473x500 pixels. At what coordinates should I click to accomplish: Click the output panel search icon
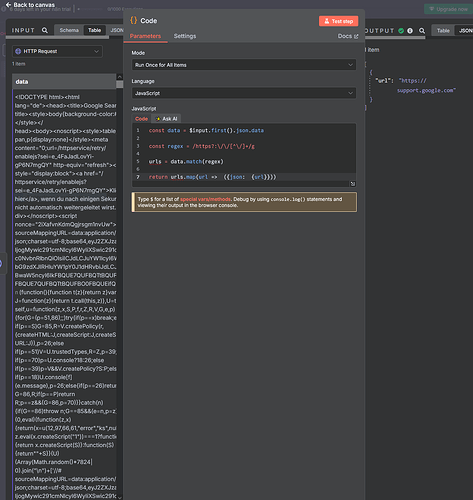[422, 31]
